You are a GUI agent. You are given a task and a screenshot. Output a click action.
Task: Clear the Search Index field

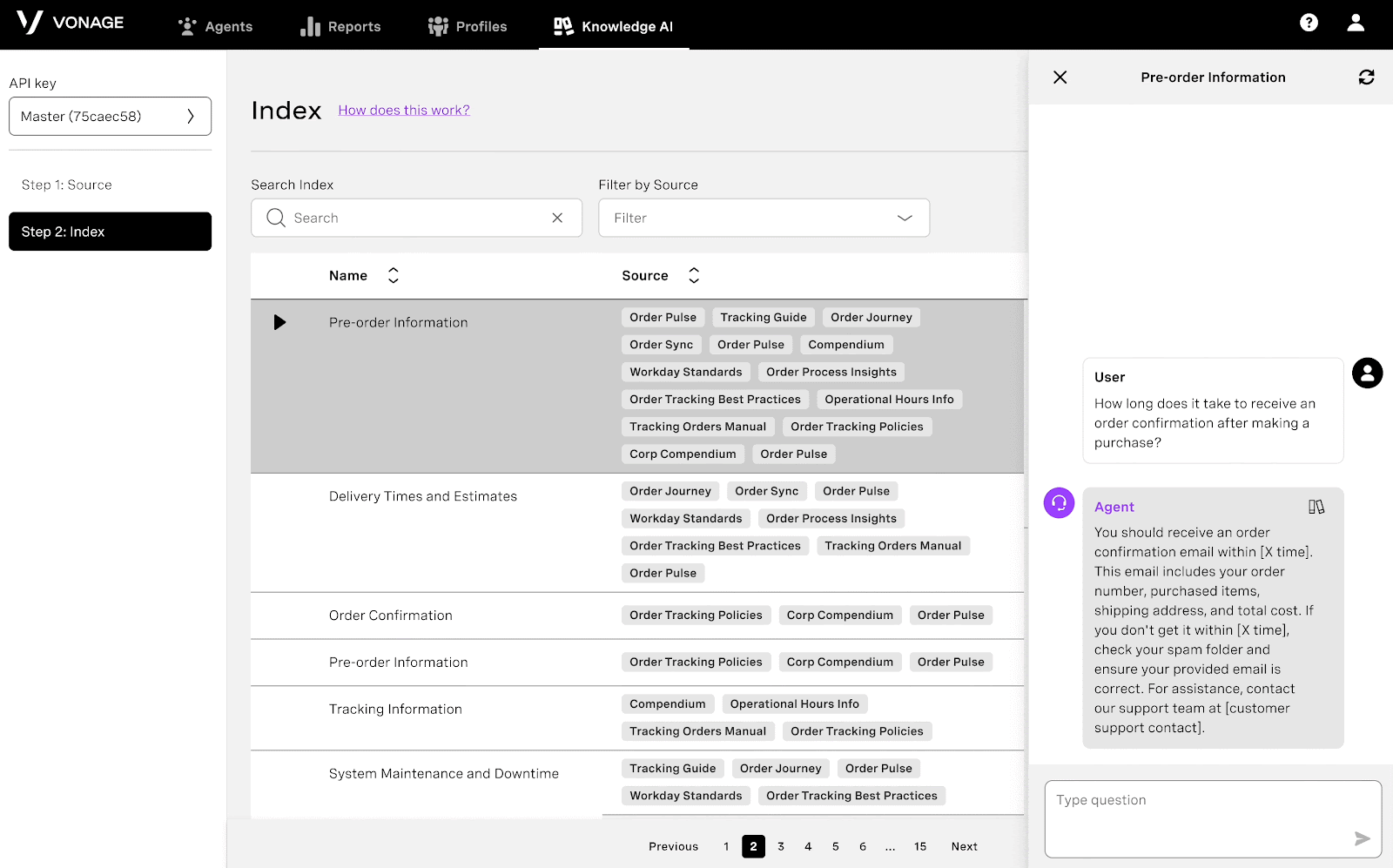(557, 218)
